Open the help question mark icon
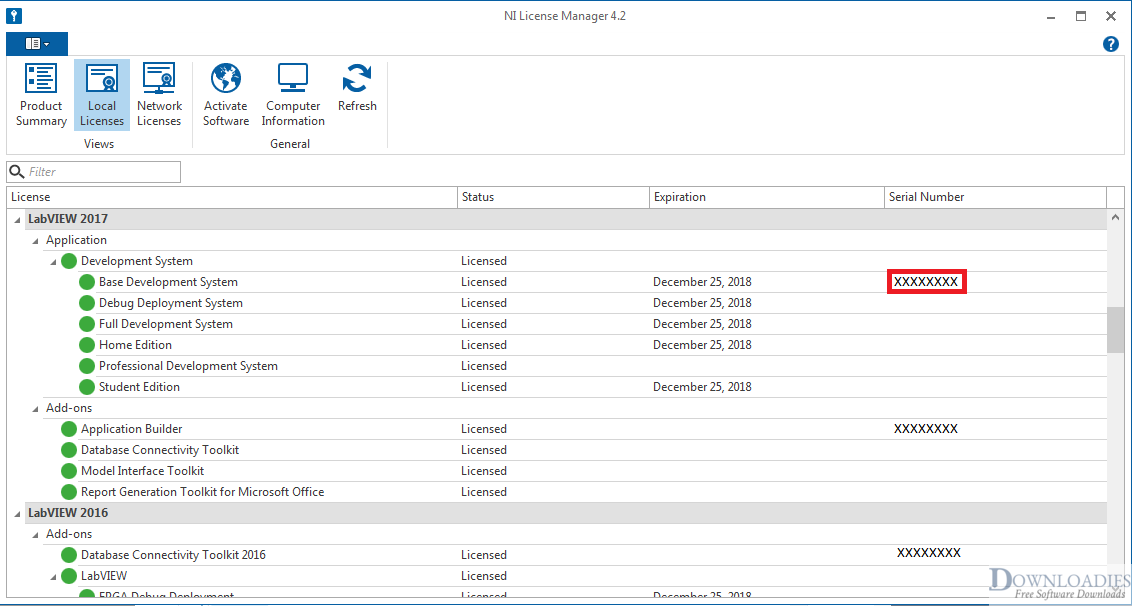The width and height of the screenshot is (1132, 606). click(1110, 44)
